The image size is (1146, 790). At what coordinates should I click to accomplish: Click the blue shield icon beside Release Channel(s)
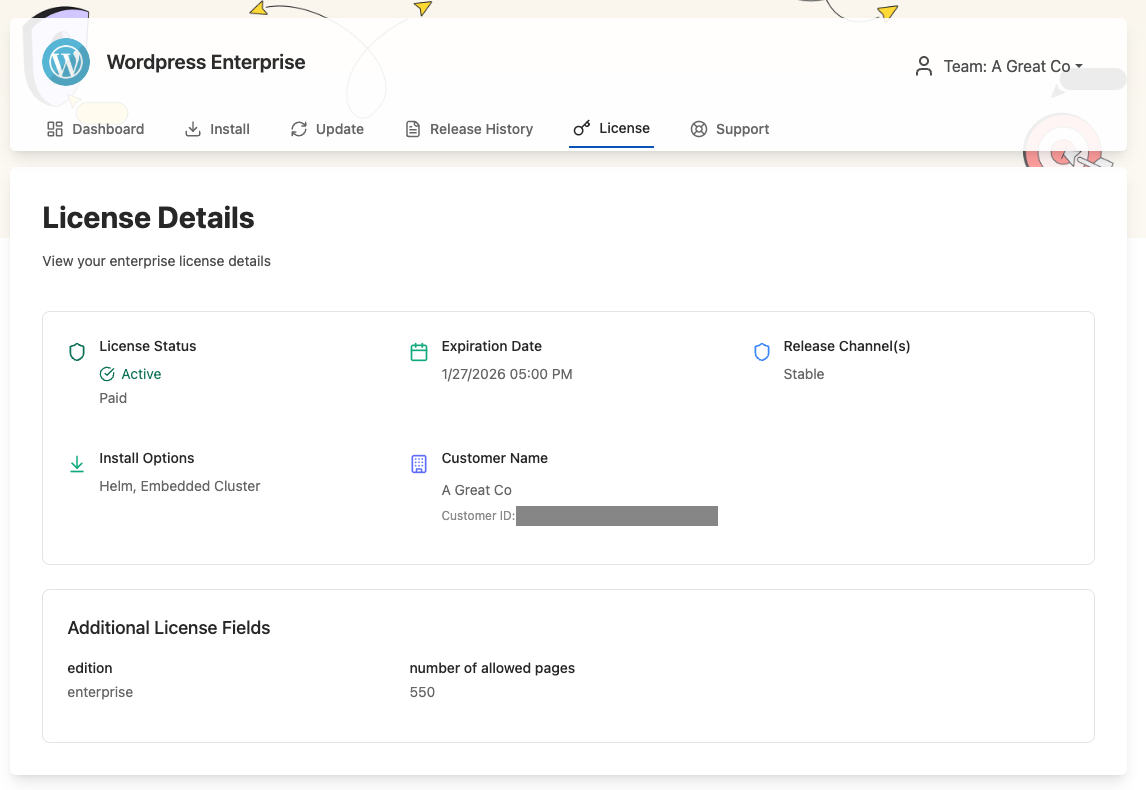pyautogui.click(x=762, y=352)
